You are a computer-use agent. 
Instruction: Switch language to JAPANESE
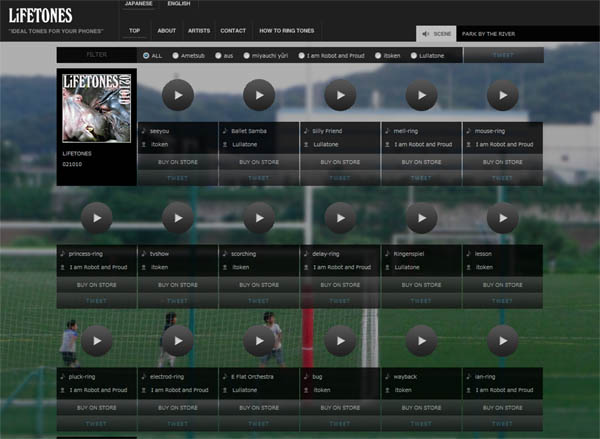coord(139,4)
